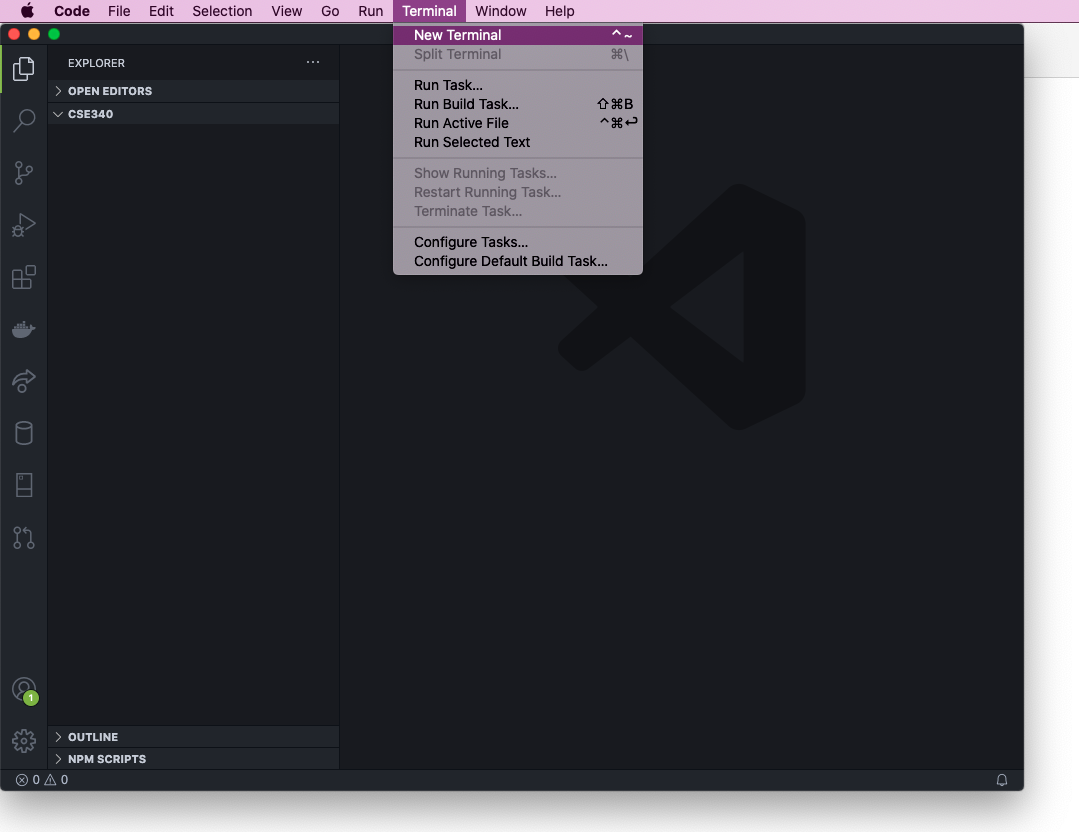Image resolution: width=1079 pixels, height=832 pixels.
Task: Select Configure Default Build Task... entry
Action: tap(517, 261)
